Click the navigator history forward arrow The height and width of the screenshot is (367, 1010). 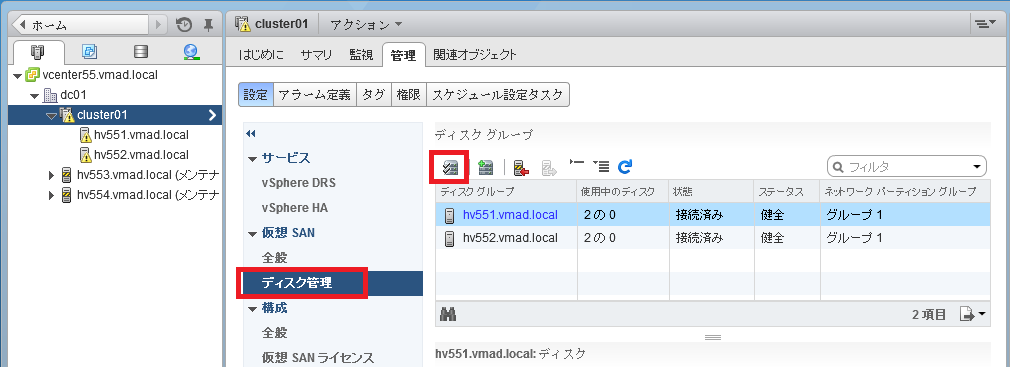[158, 24]
